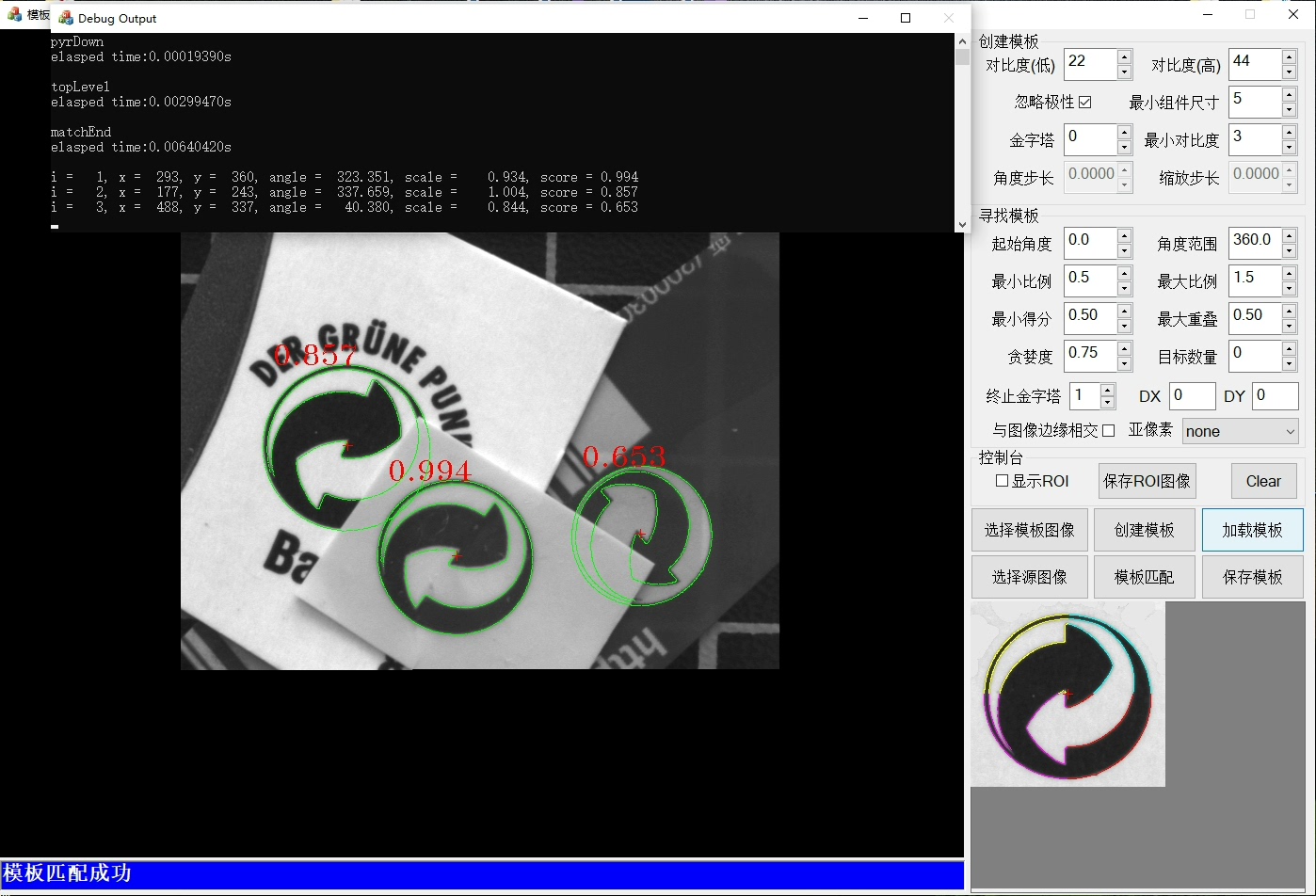Maximize the Debug Output window
Image resolution: width=1316 pixels, height=896 pixels.
coord(906,18)
